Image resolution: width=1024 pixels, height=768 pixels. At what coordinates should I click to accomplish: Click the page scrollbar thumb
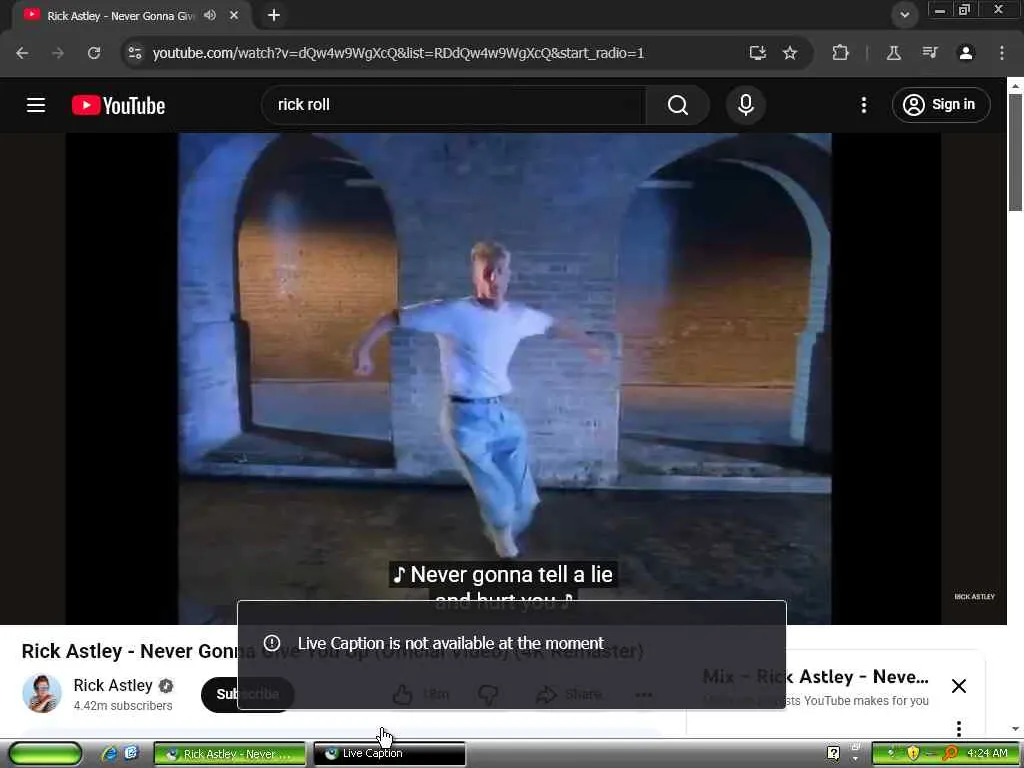pyautogui.click(x=1015, y=152)
